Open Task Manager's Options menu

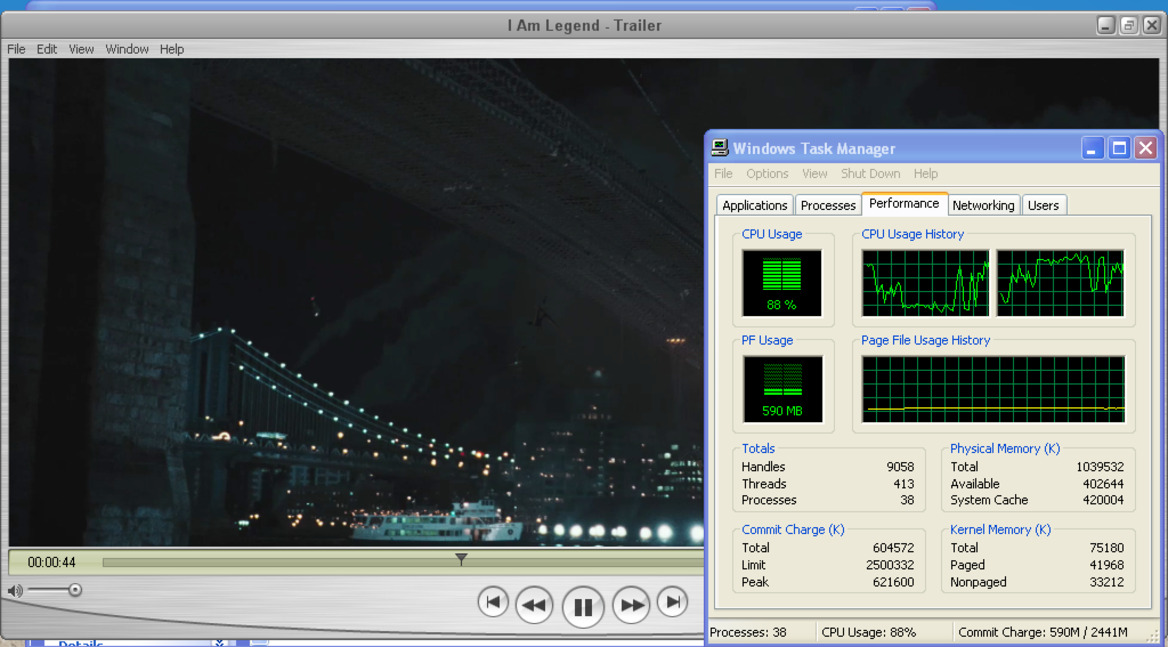tap(767, 173)
